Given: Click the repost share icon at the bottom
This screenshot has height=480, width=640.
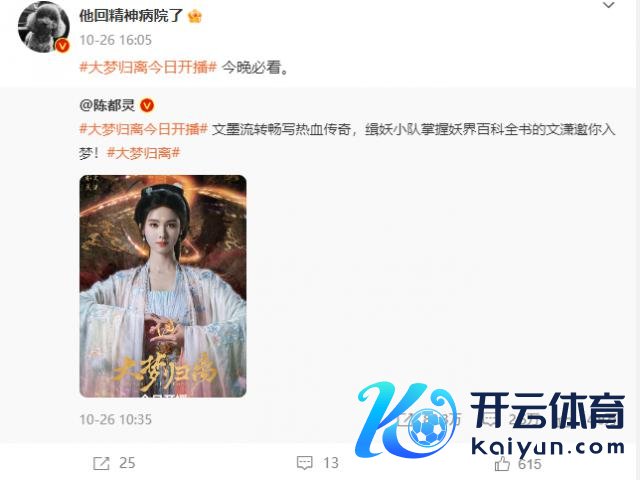Looking at the screenshot, I should tap(101, 463).
